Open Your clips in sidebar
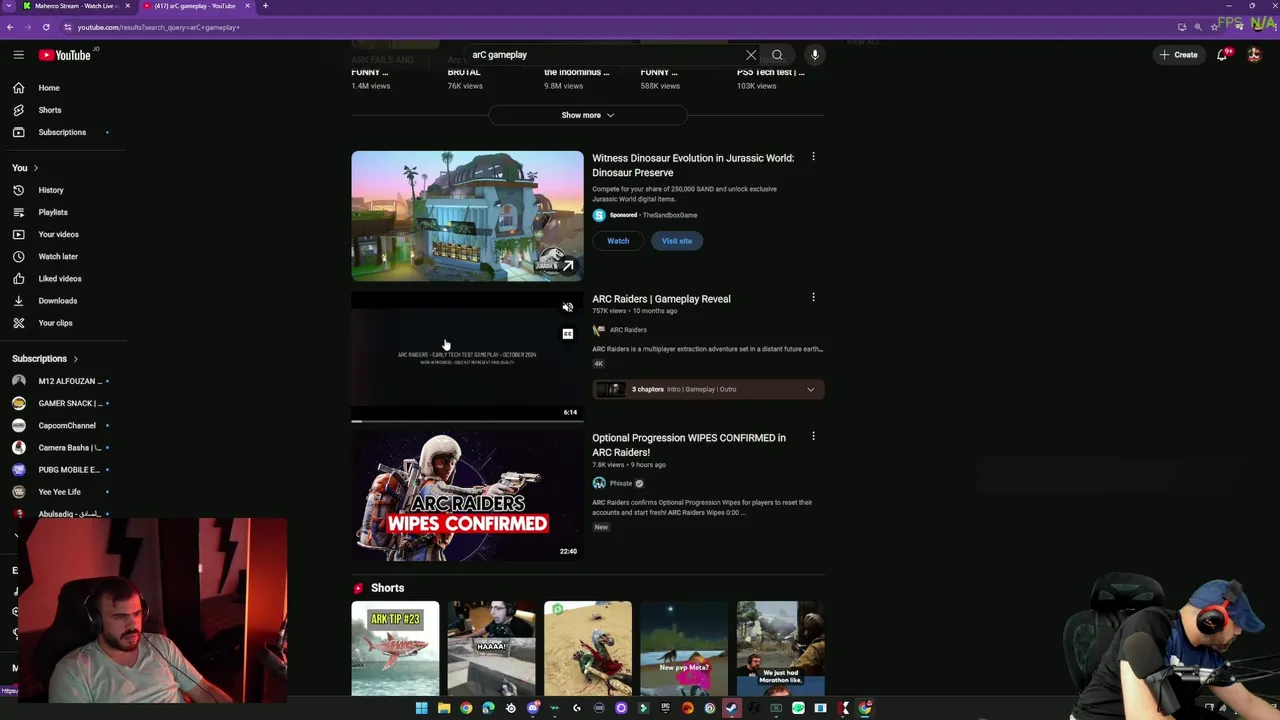1280x720 pixels. click(x=55, y=323)
